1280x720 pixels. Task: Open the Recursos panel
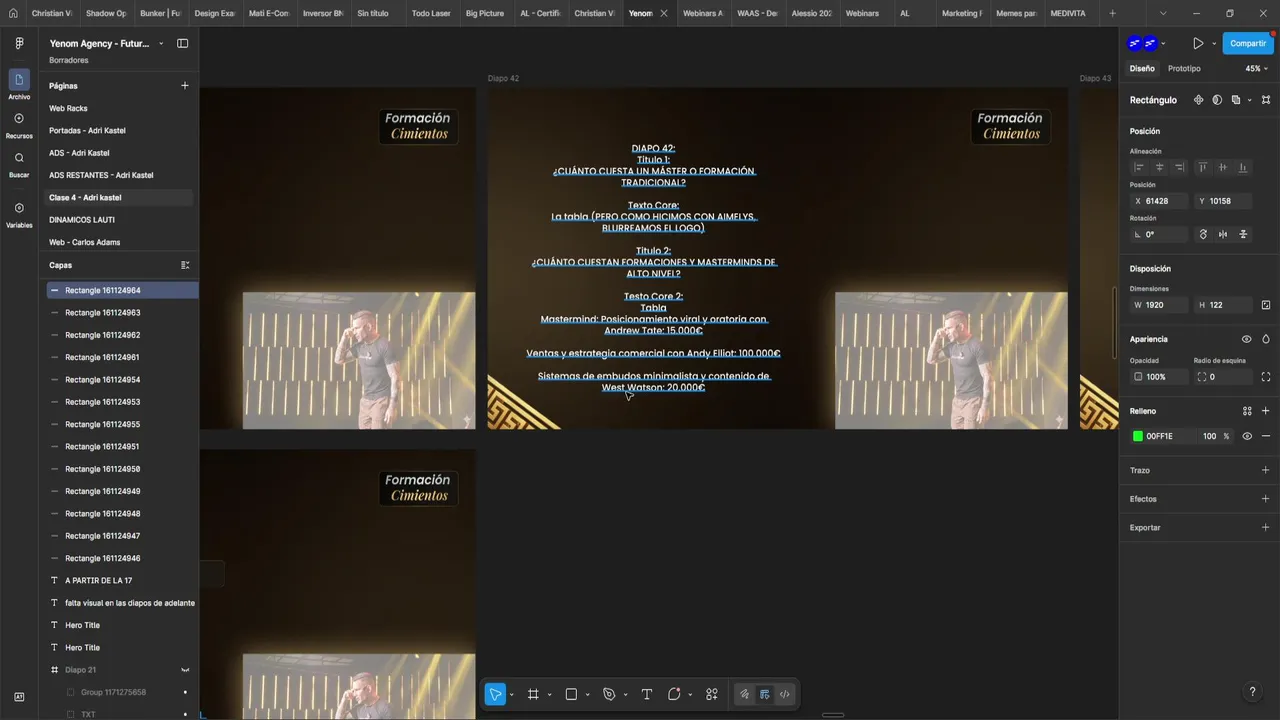click(x=19, y=124)
